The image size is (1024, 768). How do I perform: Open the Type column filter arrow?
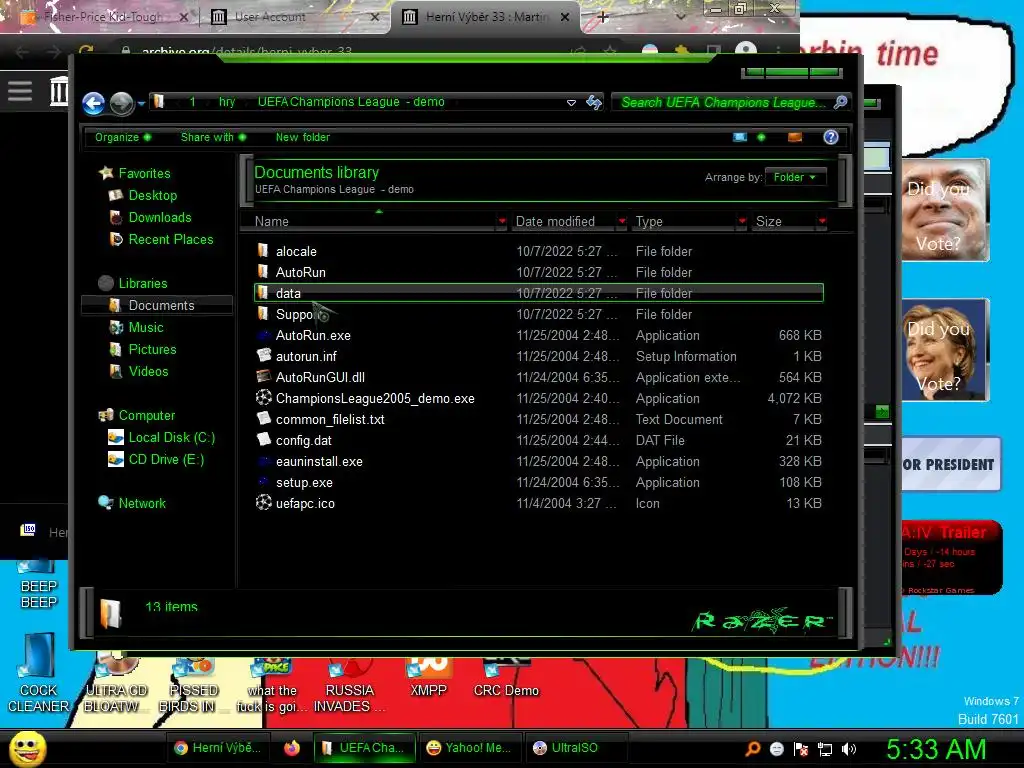(x=742, y=221)
